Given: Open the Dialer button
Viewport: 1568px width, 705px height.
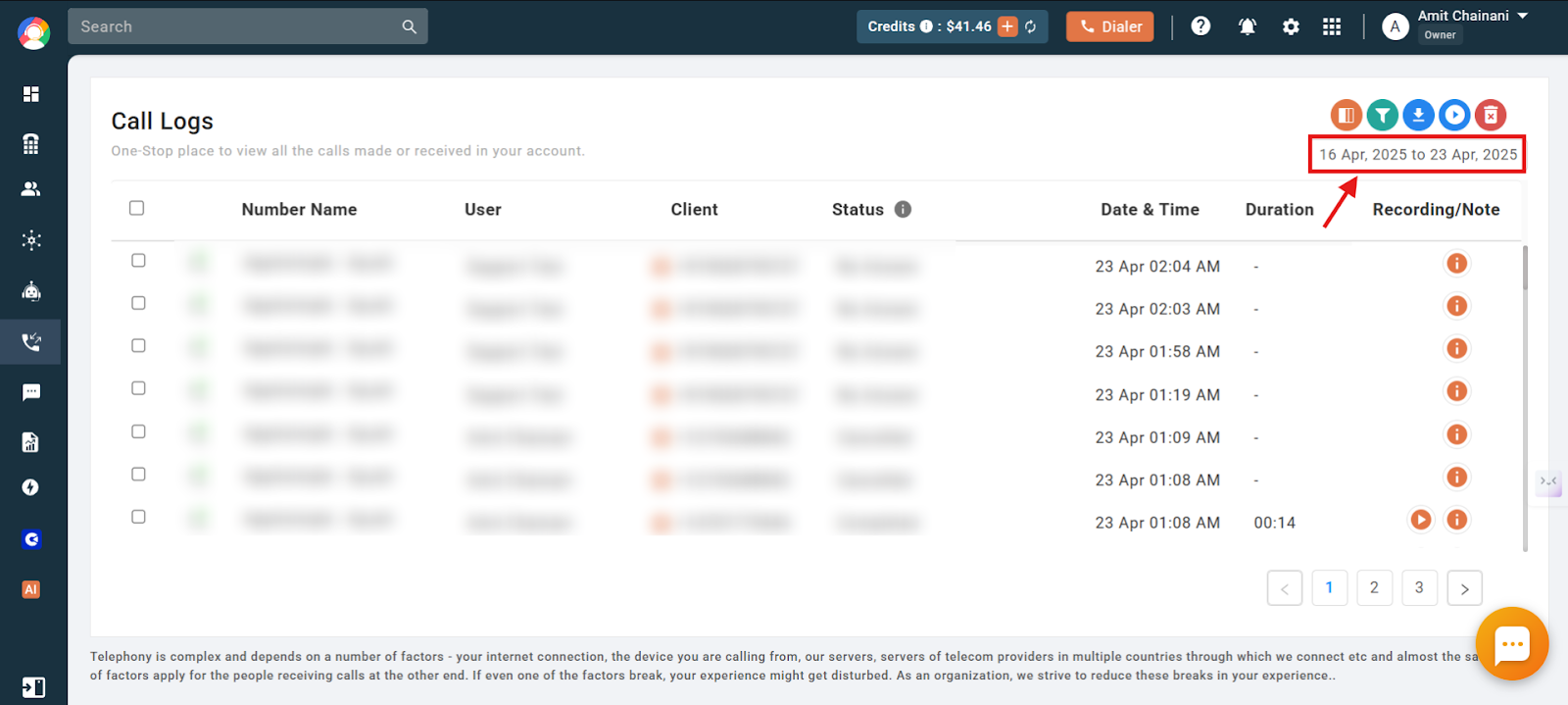Looking at the screenshot, I should 1110,26.
